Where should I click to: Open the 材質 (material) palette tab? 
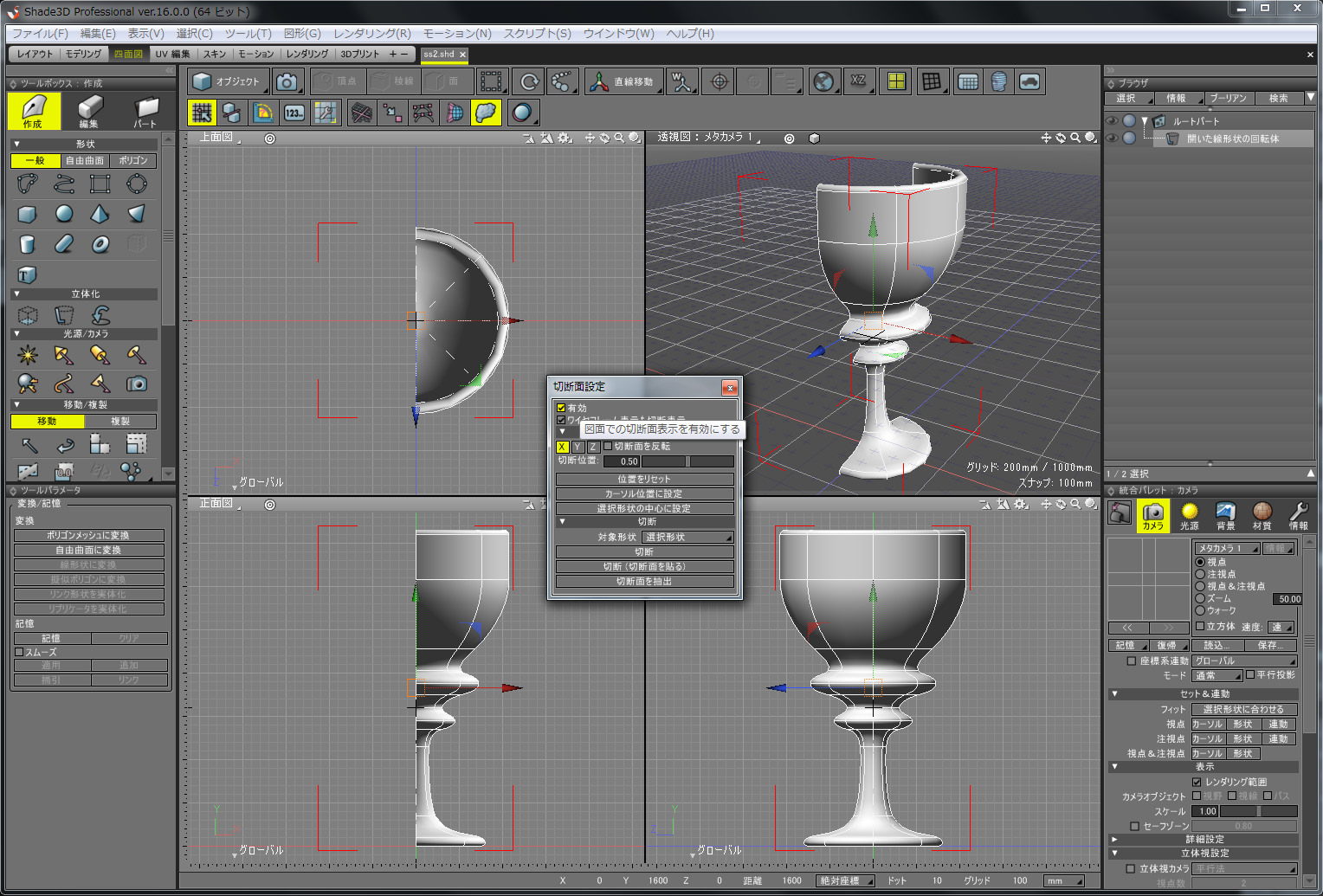(x=1262, y=515)
